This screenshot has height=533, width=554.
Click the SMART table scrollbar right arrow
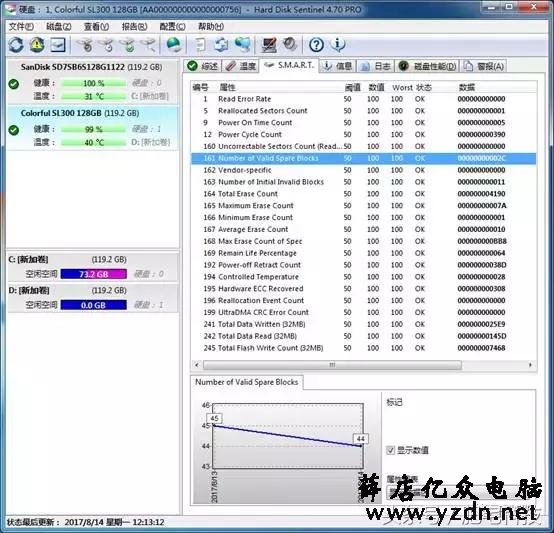(x=530, y=365)
